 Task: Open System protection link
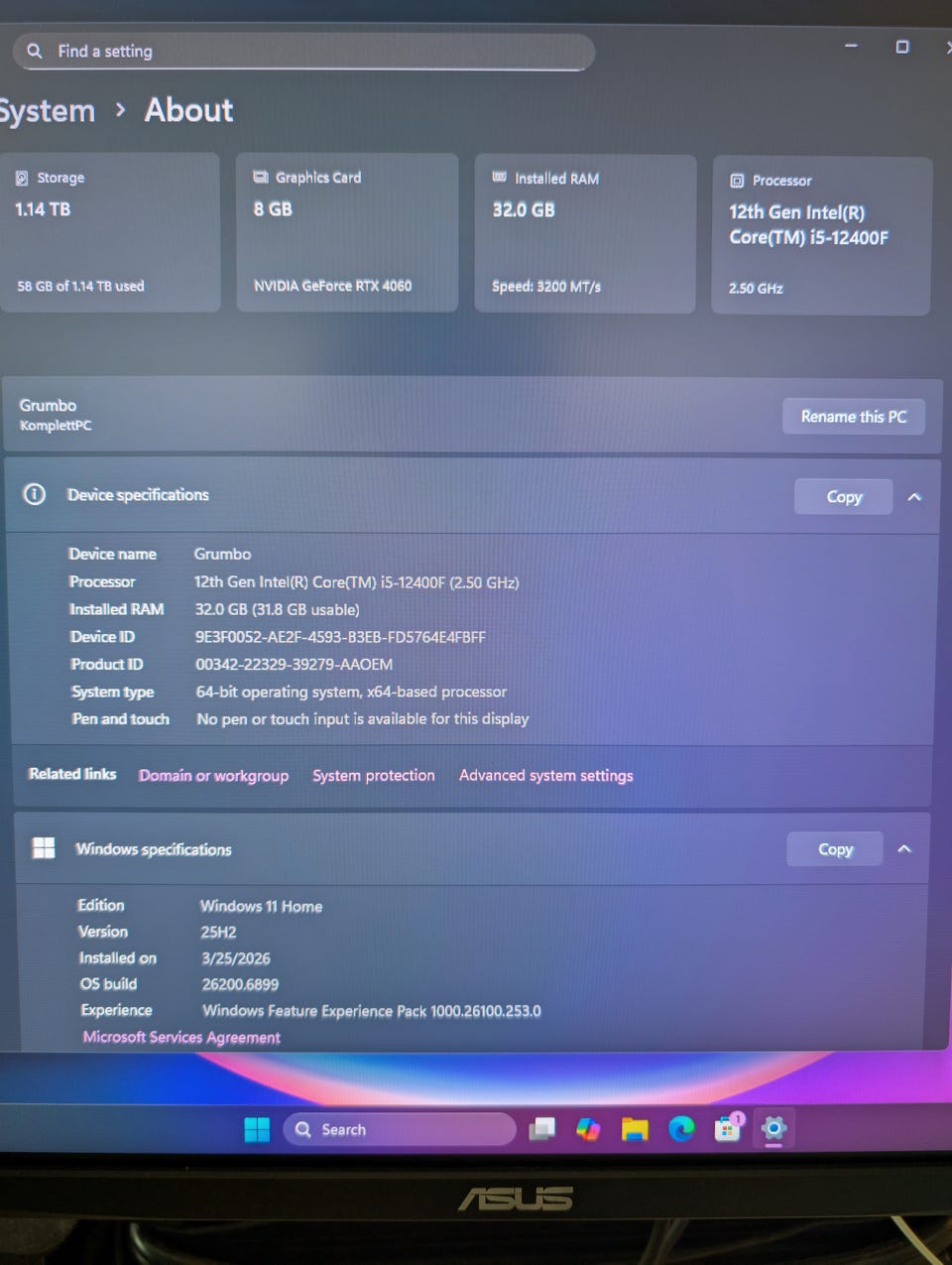(x=374, y=775)
